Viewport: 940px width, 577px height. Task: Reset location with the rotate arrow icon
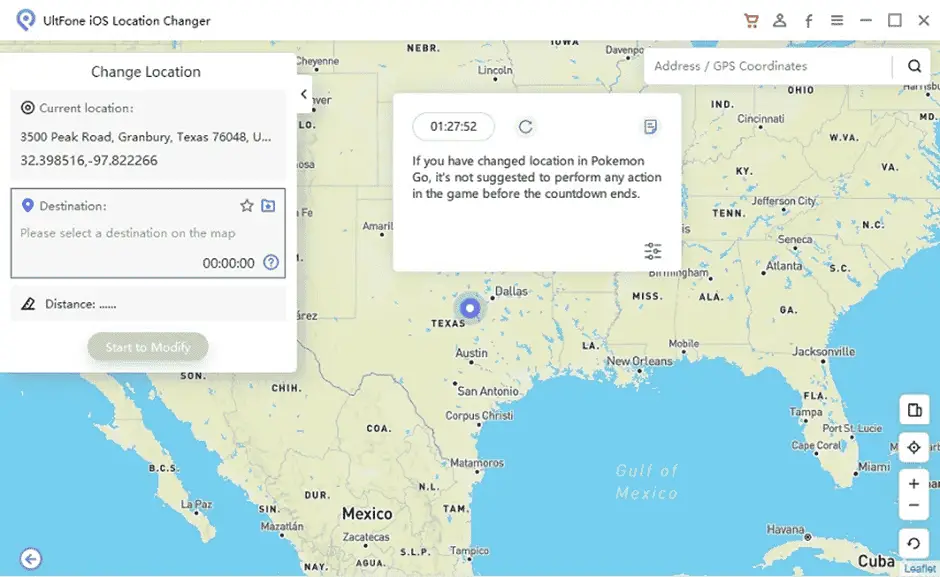(x=914, y=543)
